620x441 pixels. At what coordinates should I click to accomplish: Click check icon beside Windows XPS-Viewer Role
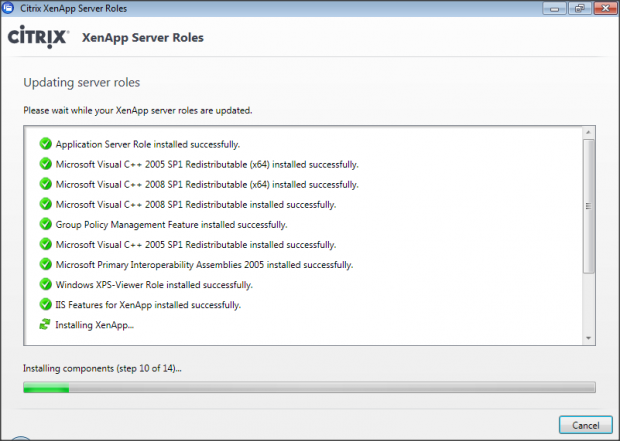point(45,284)
